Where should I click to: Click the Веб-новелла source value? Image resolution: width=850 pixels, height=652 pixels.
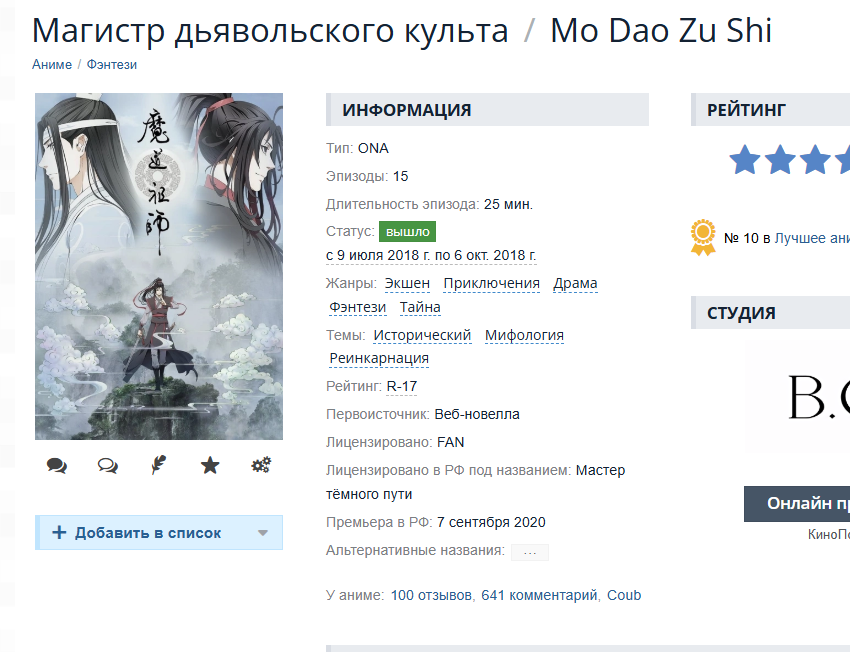(477, 415)
